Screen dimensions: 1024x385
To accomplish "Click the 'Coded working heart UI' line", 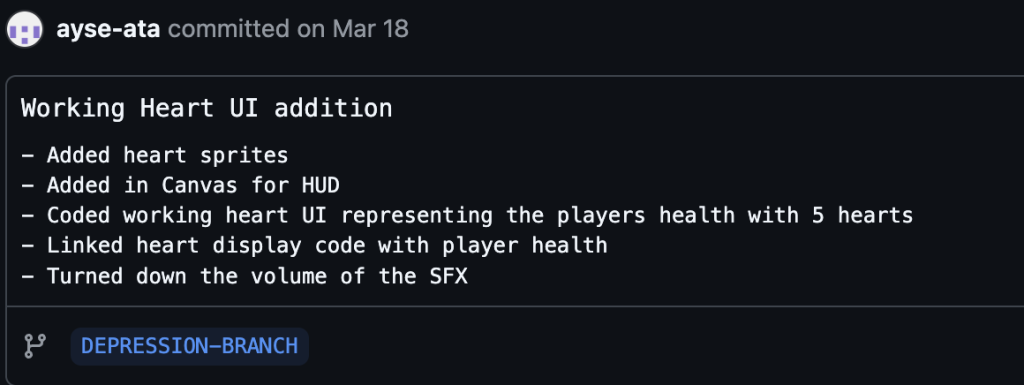I will tap(467, 215).
